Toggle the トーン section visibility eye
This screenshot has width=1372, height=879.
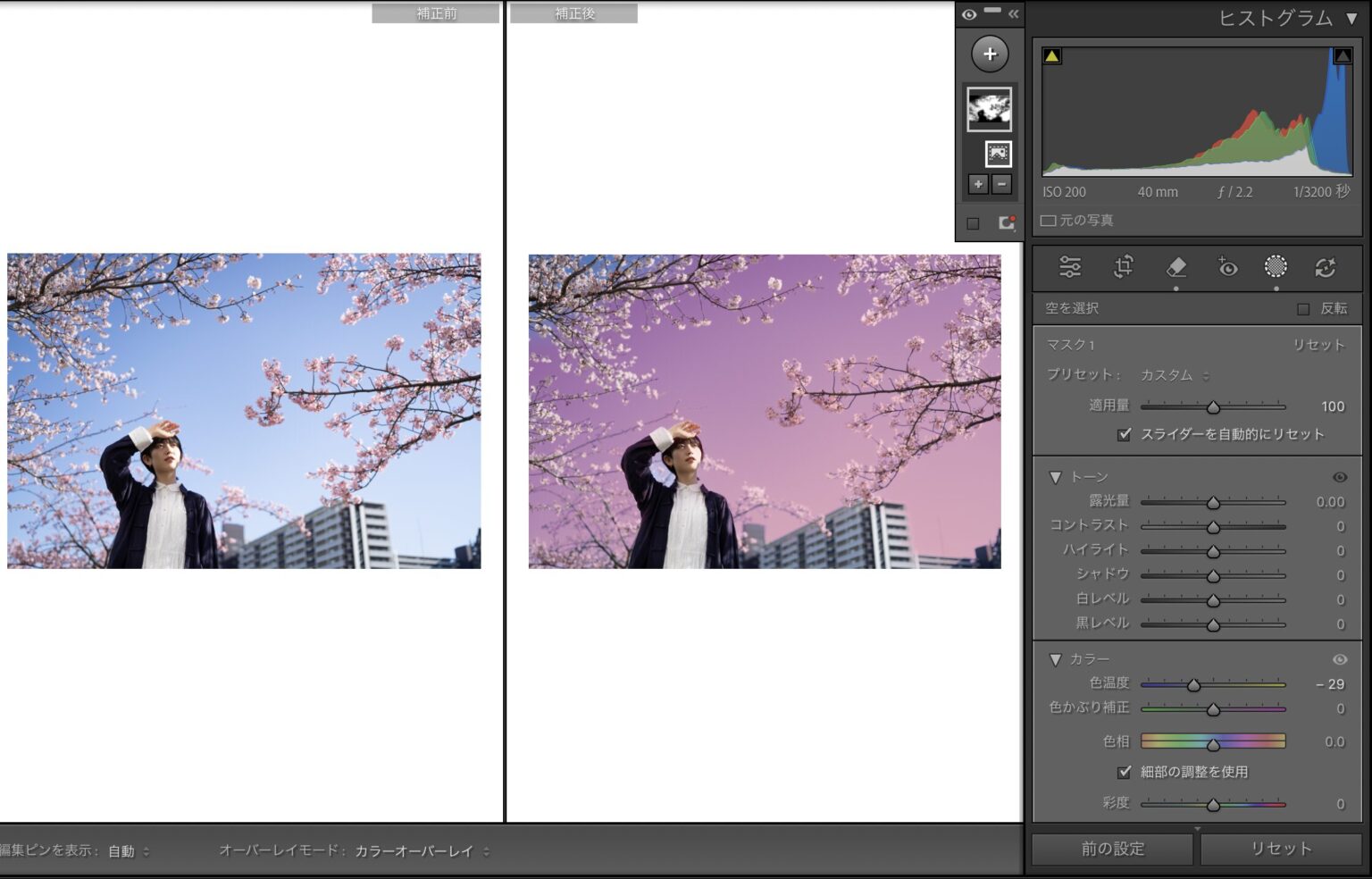(x=1339, y=477)
